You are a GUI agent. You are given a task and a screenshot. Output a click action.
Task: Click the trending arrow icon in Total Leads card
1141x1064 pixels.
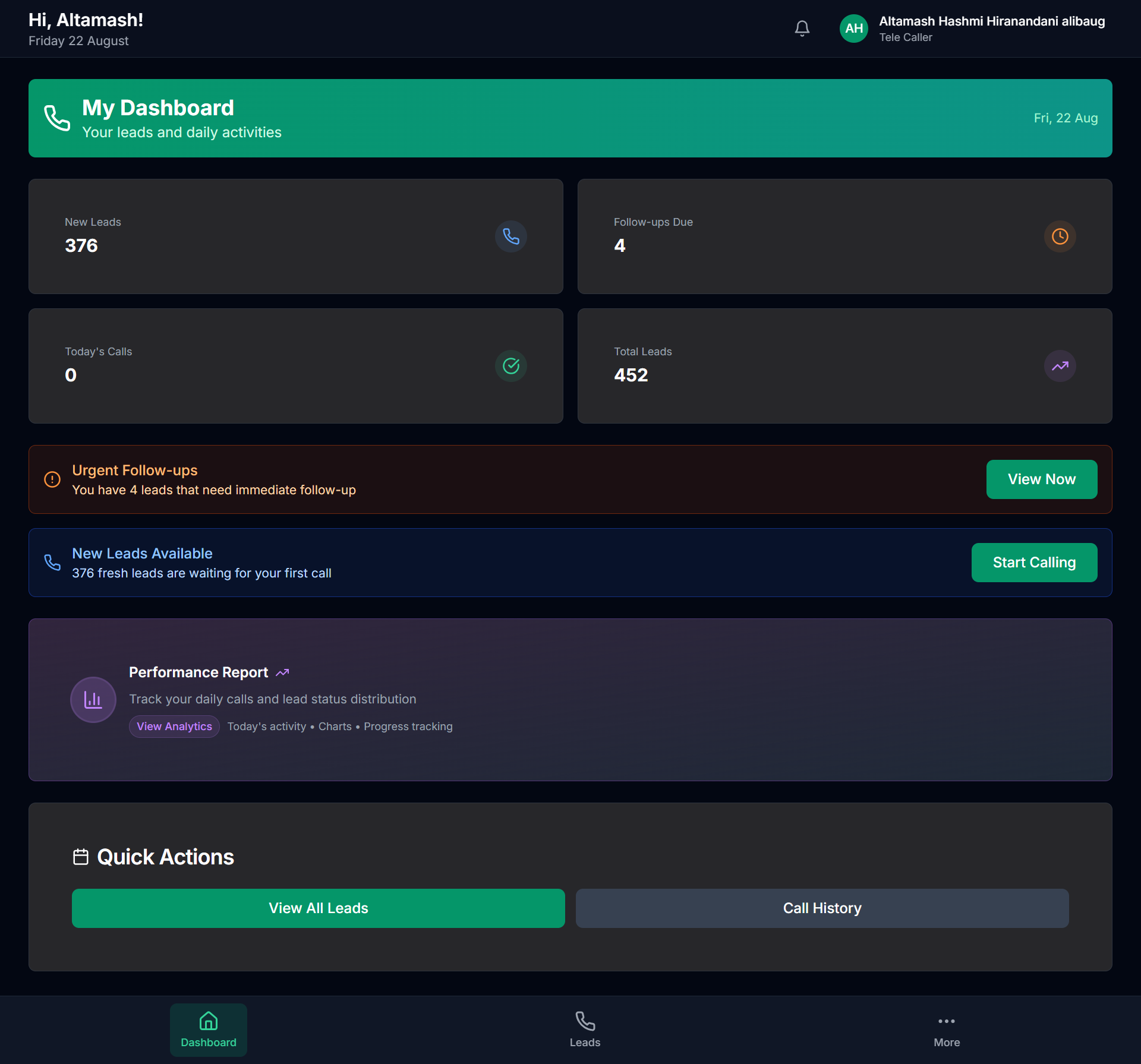(1060, 366)
